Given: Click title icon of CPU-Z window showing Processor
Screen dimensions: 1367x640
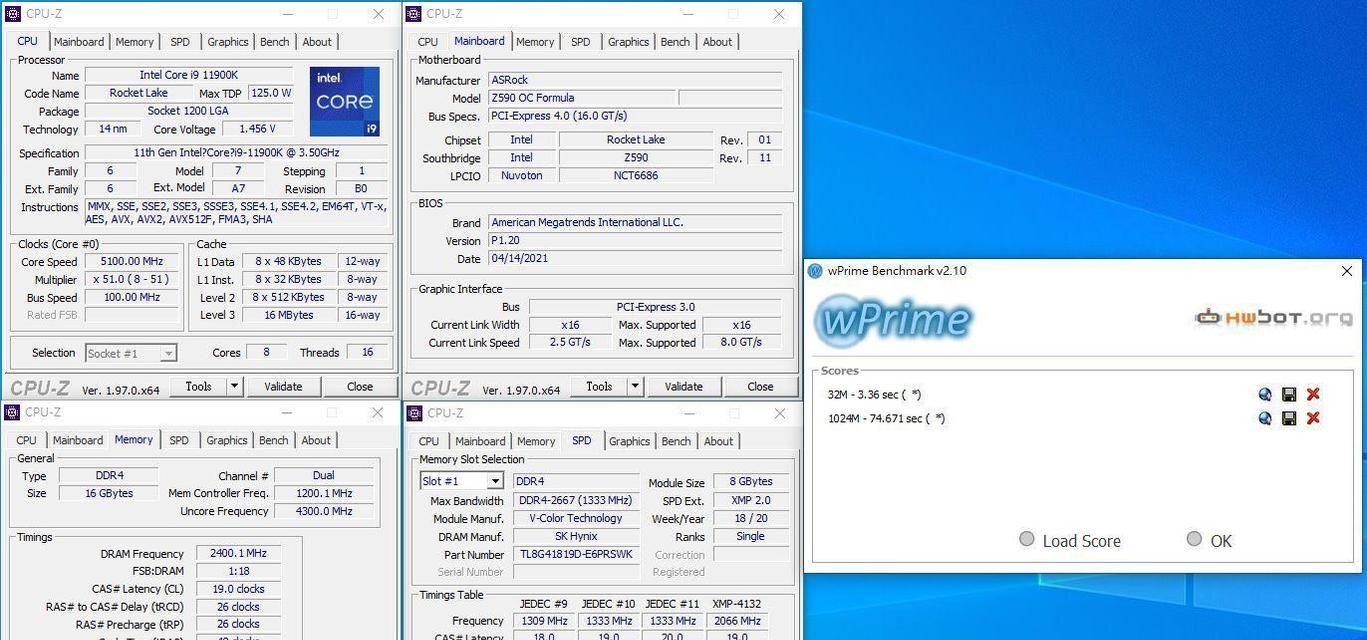Looking at the screenshot, I should click(x=13, y=14).
